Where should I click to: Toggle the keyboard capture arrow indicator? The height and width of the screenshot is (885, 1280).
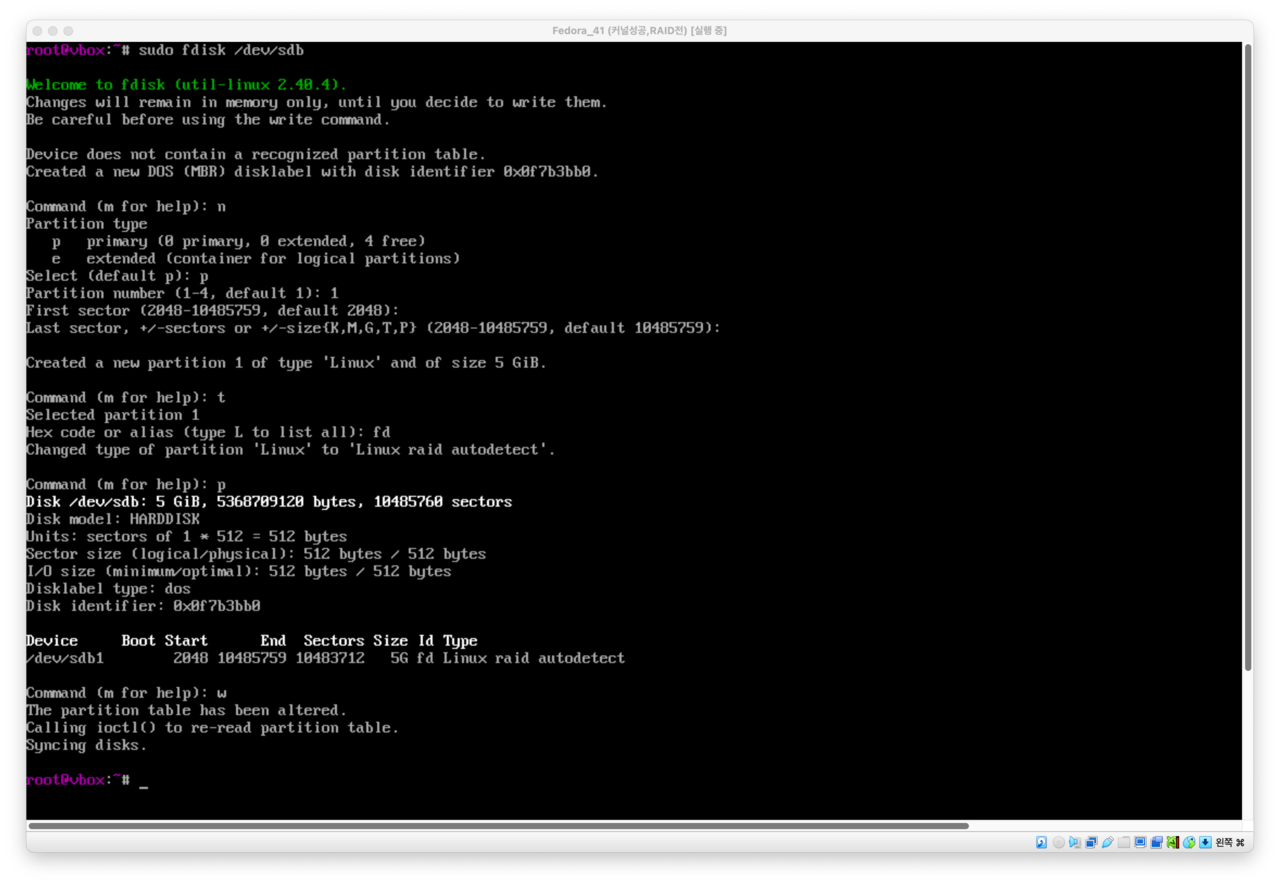[1205, 842]
